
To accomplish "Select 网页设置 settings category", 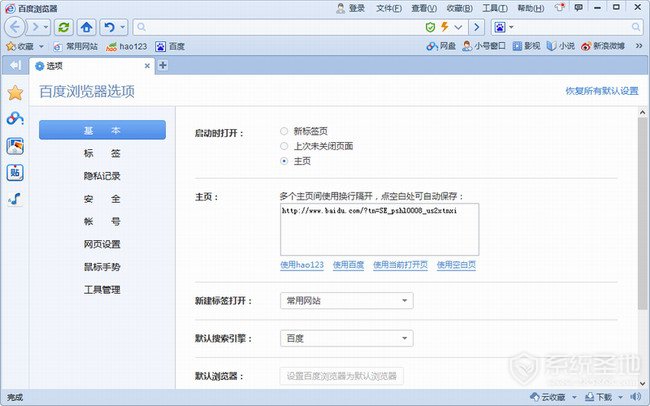I will click(102, 244).
